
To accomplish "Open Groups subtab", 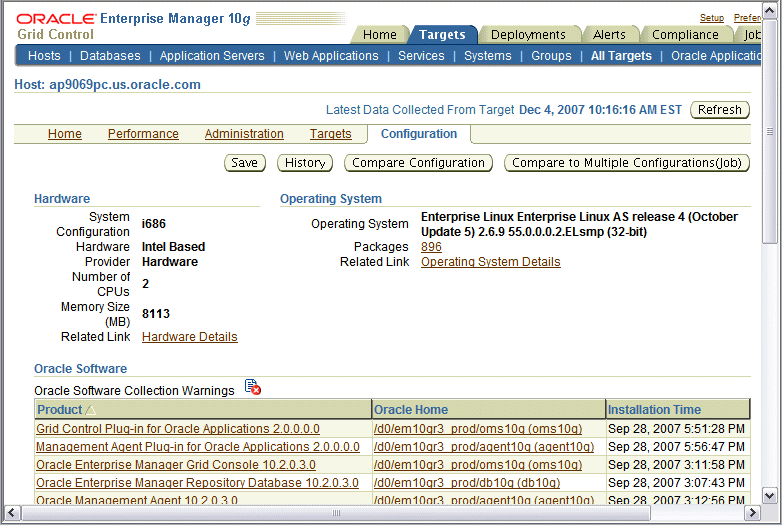I will click(x=551, y=56).
